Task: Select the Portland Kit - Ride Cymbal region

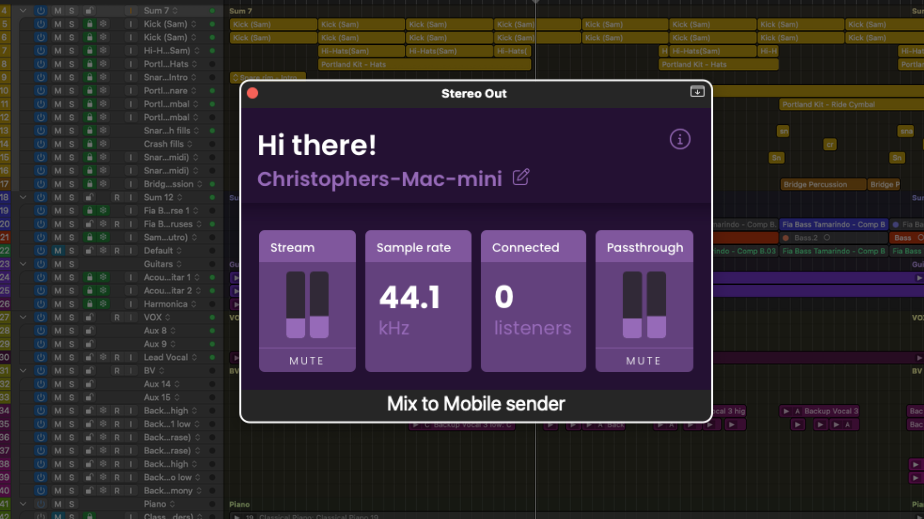Action: (851, 104)
